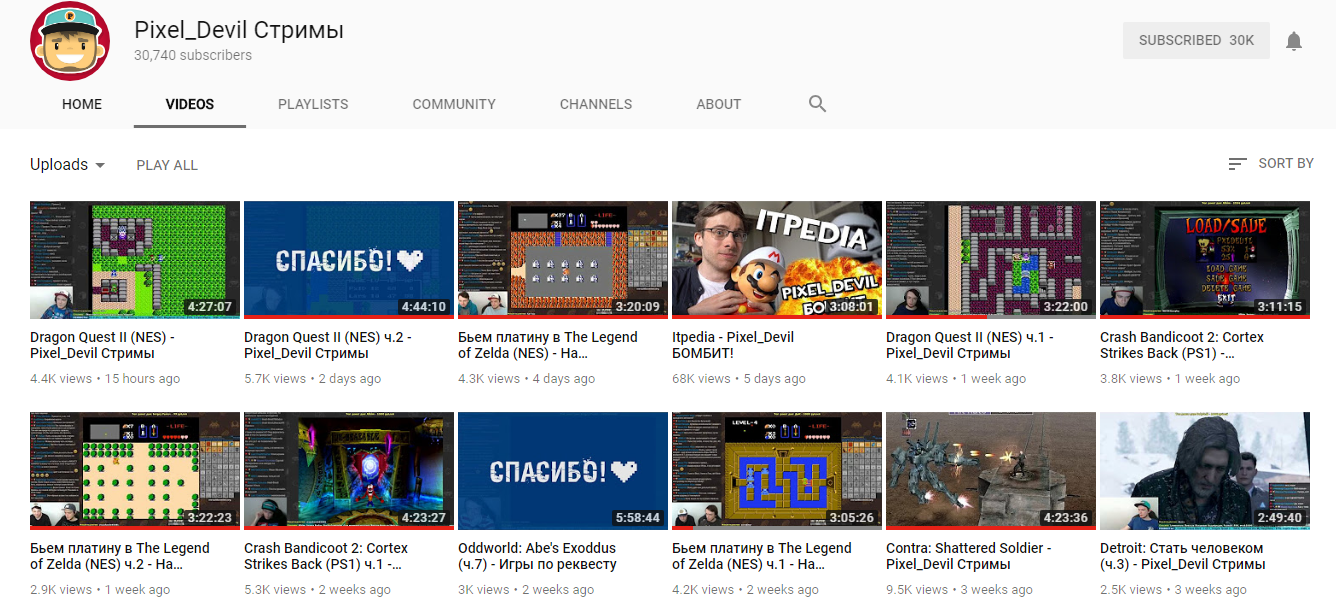Open the Dragon Quest thumbnail lasting 3:22:00
This screenshot has width=1336, height=609.
991,260
